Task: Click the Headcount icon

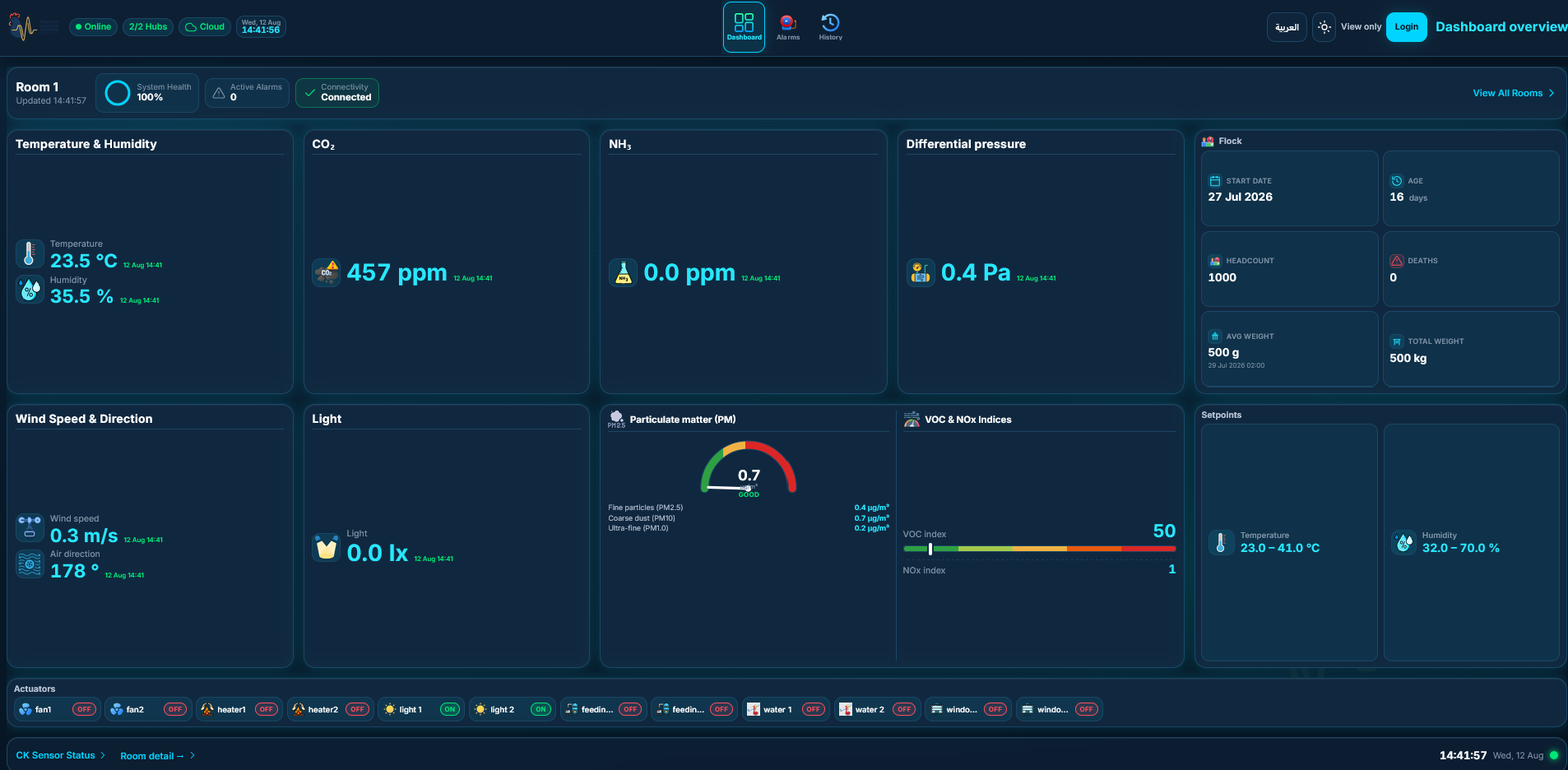Action: pyautogui.click(x=1215, y=261)
